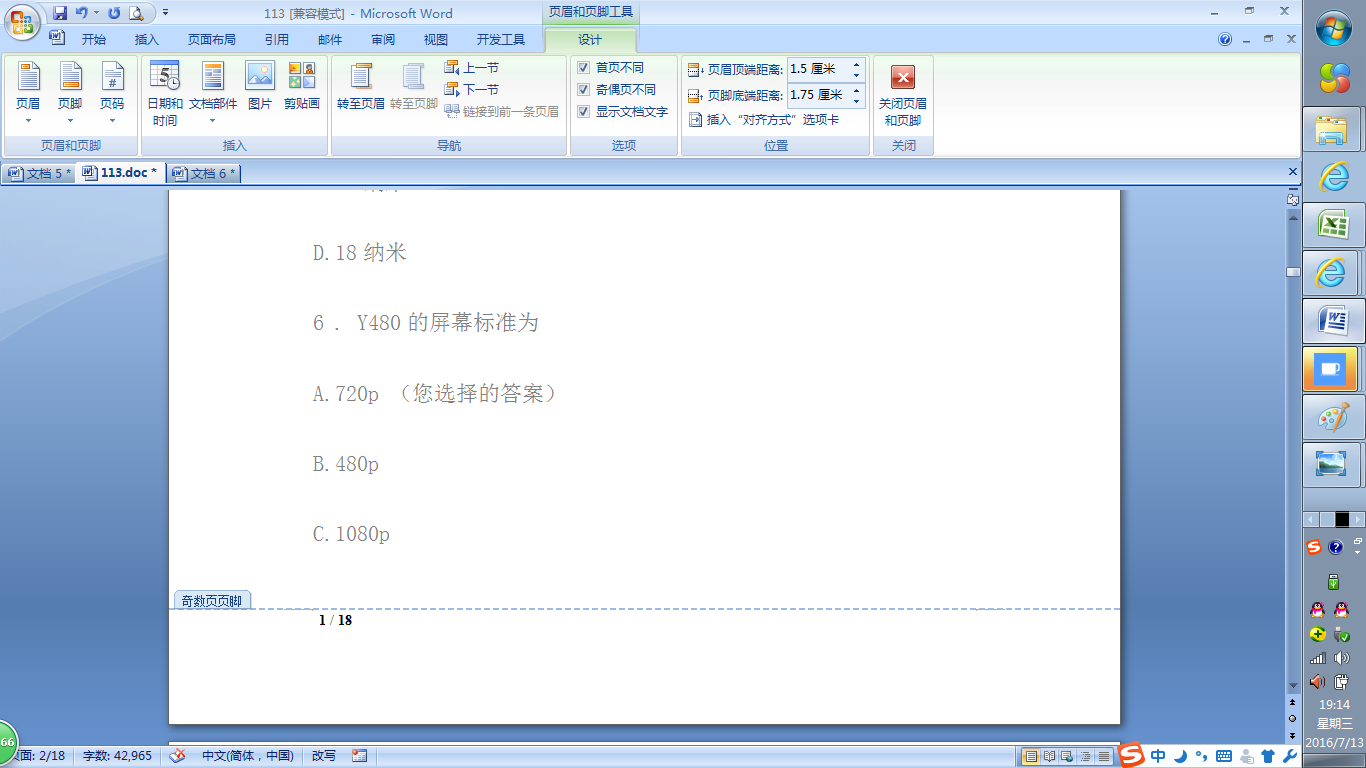Open 审阅 ribbon tab
Viewport: 1366px width, 768px height.
pos(383,40)
